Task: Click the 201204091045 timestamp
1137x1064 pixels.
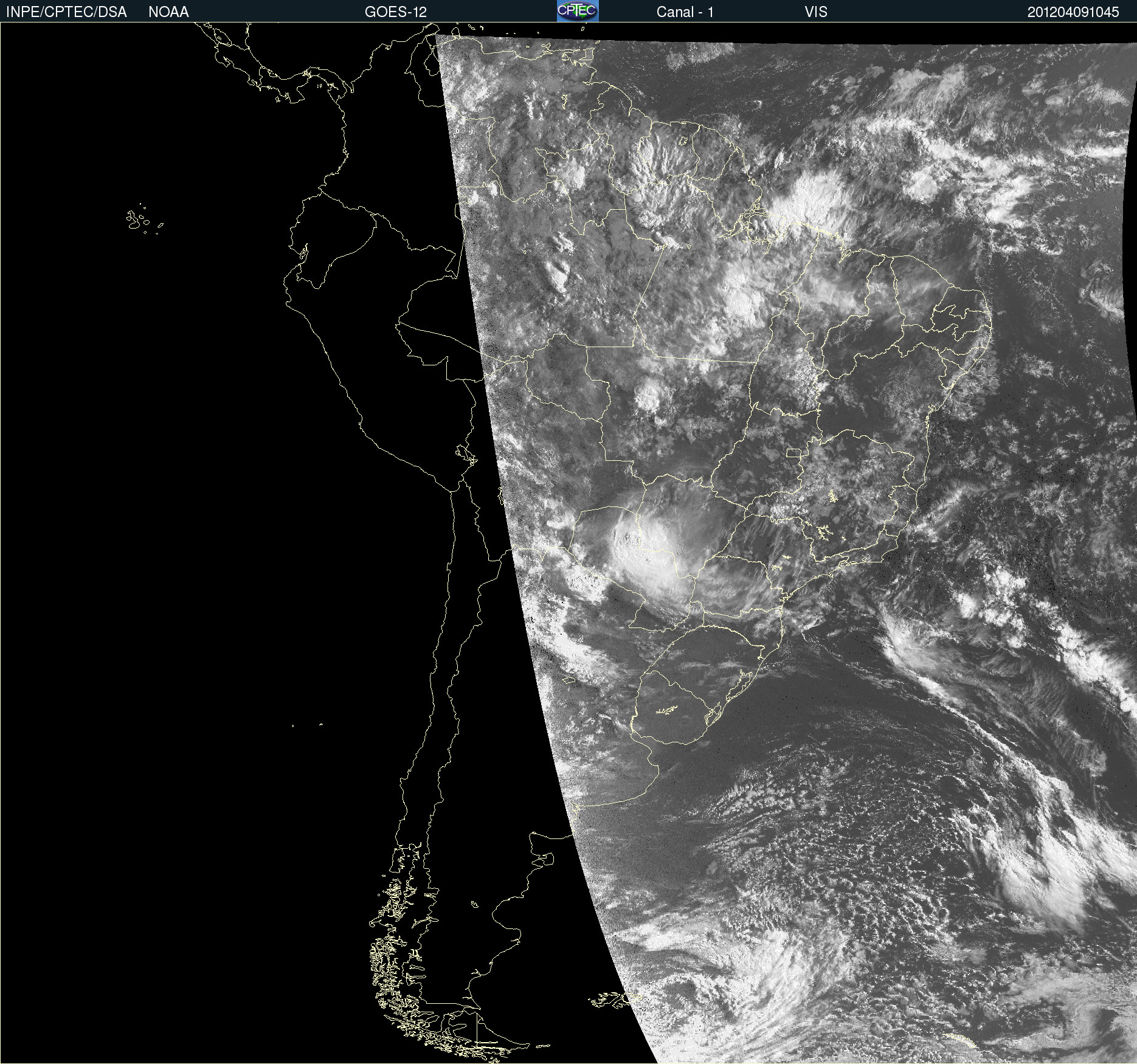Action: point(1073,12)
